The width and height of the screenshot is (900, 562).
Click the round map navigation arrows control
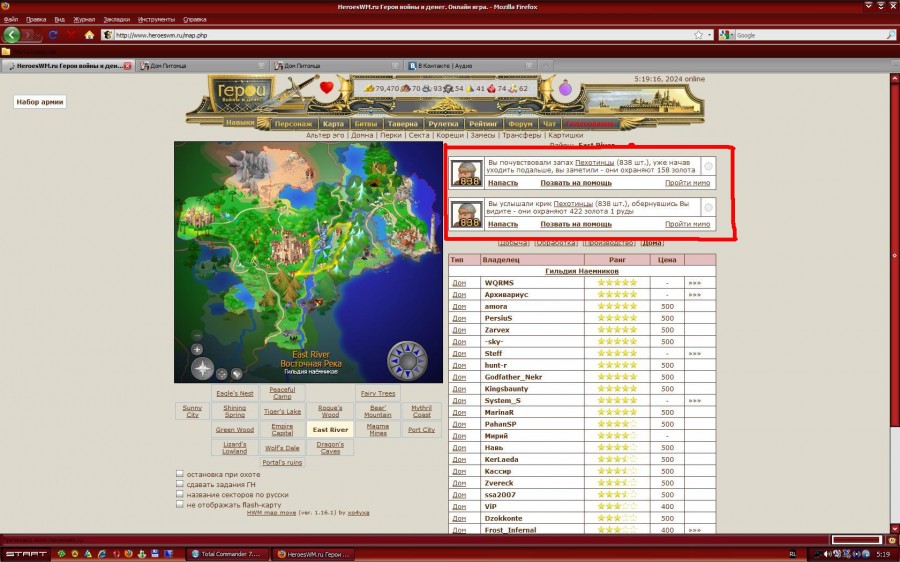[x=407, y=361]
